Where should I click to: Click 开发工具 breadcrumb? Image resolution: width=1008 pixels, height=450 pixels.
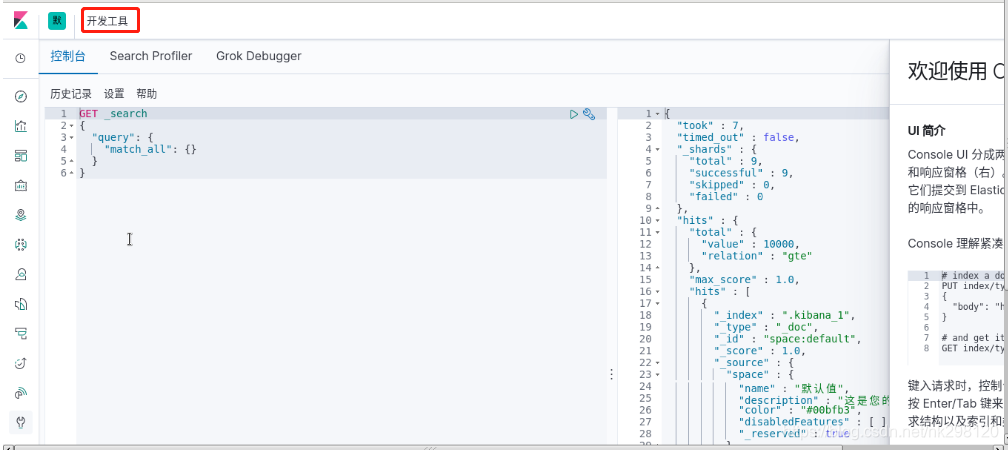point(107,21)
